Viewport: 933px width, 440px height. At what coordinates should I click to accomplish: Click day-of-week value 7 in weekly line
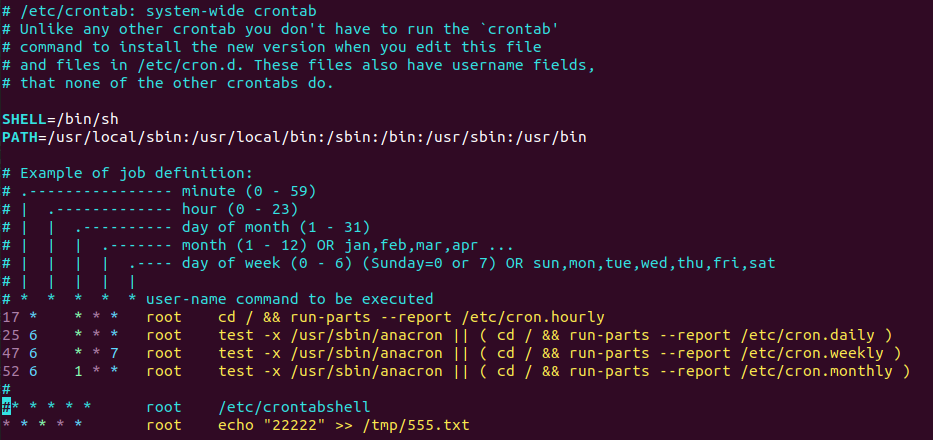[114, 353]
